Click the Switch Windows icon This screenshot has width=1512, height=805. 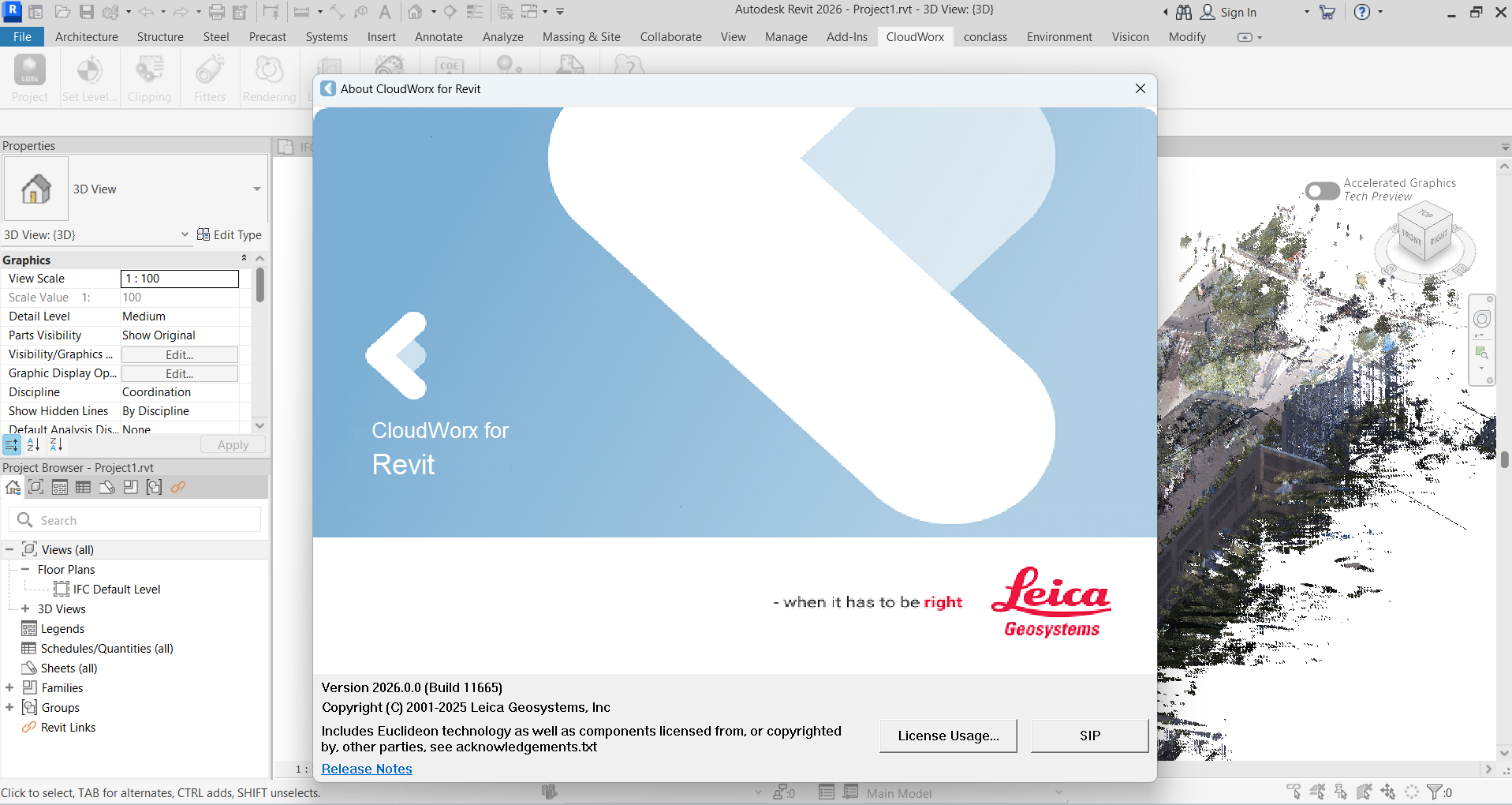[x=529, y=12]
